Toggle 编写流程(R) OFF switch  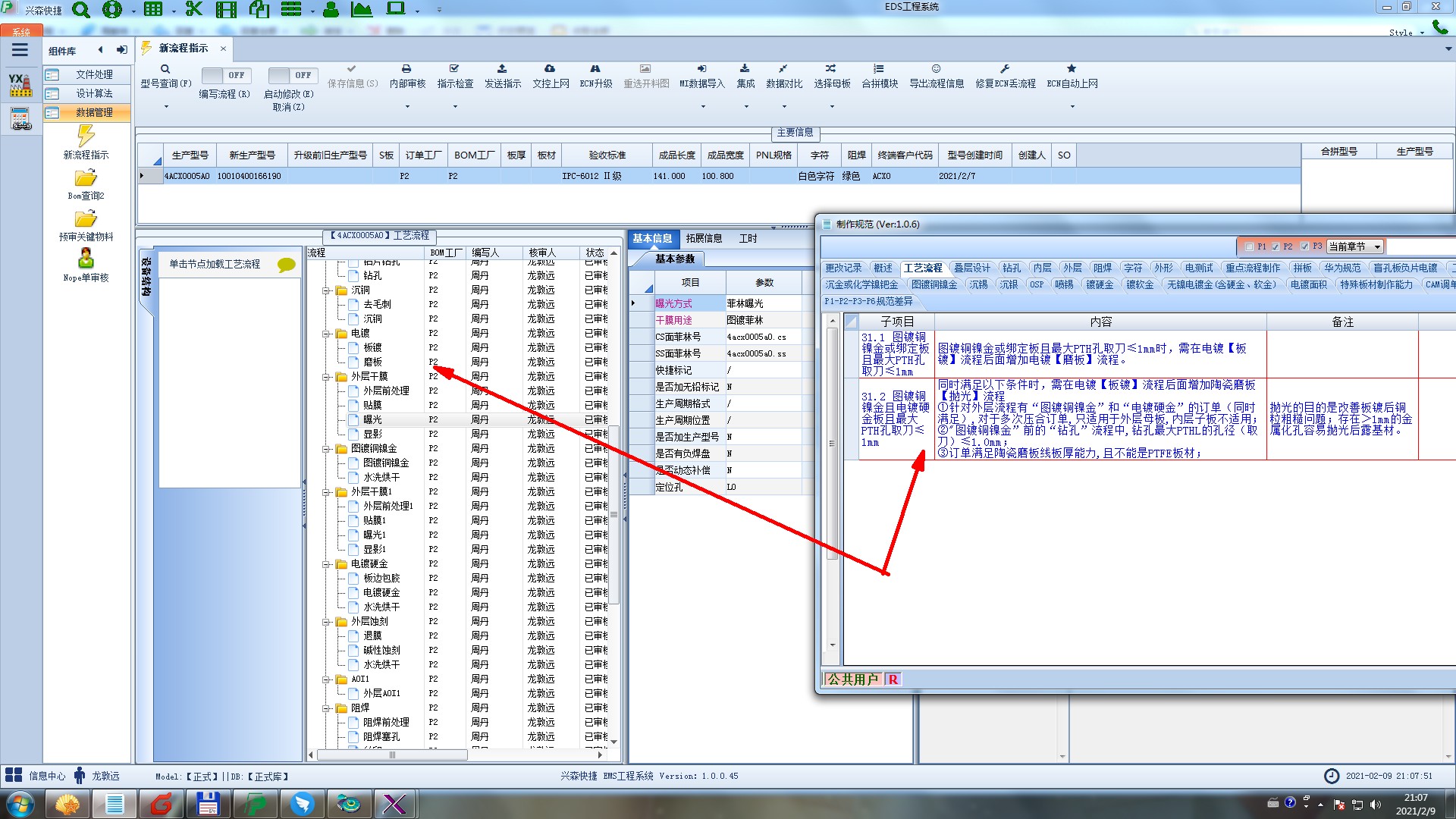click(x=224, y=75)
